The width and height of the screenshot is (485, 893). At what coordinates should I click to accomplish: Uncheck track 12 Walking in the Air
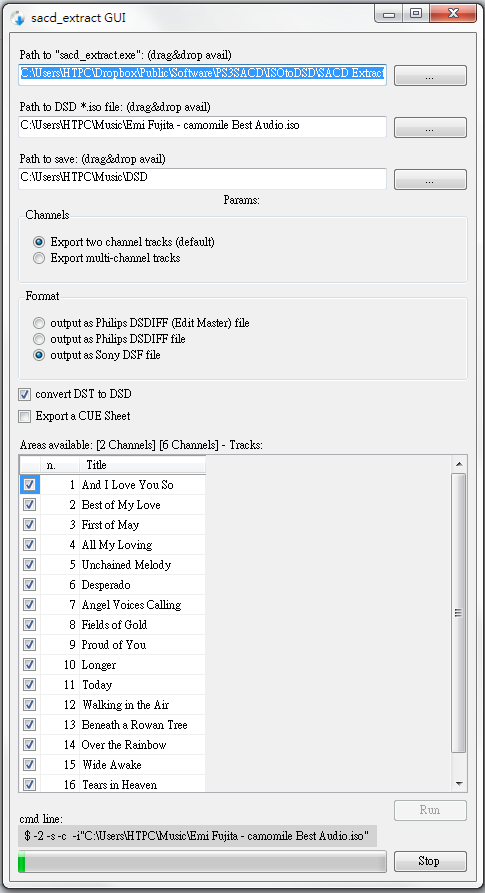(30, 704)
